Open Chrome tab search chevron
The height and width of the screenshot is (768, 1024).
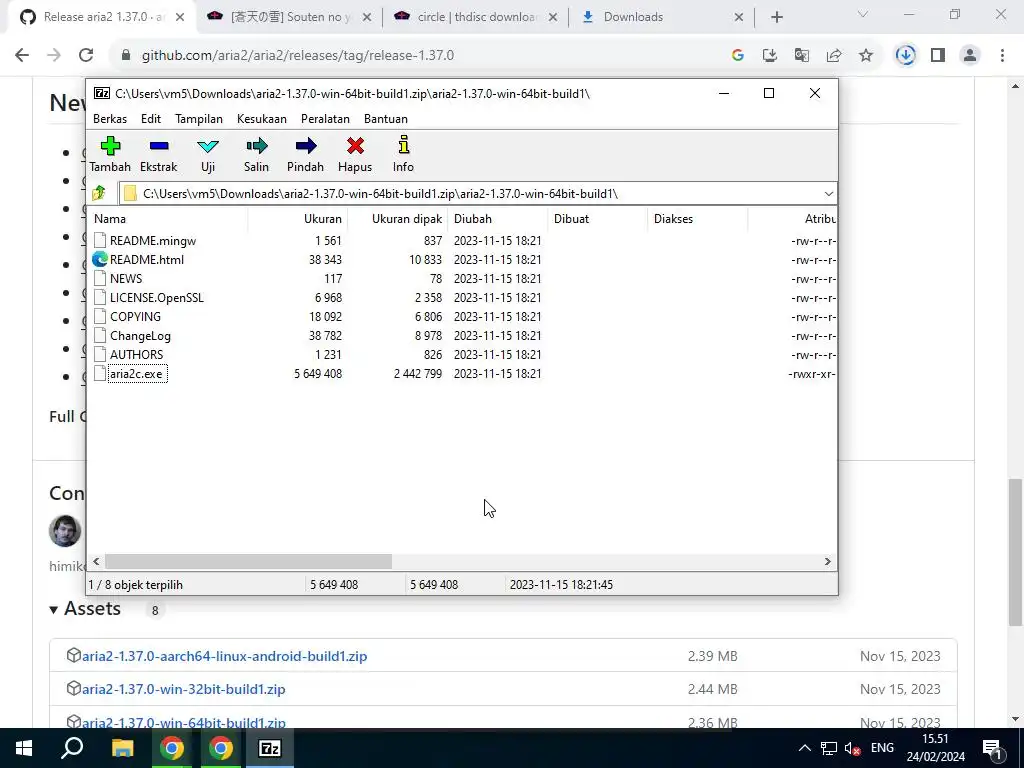pyautogui.click(x=863, y=14)
